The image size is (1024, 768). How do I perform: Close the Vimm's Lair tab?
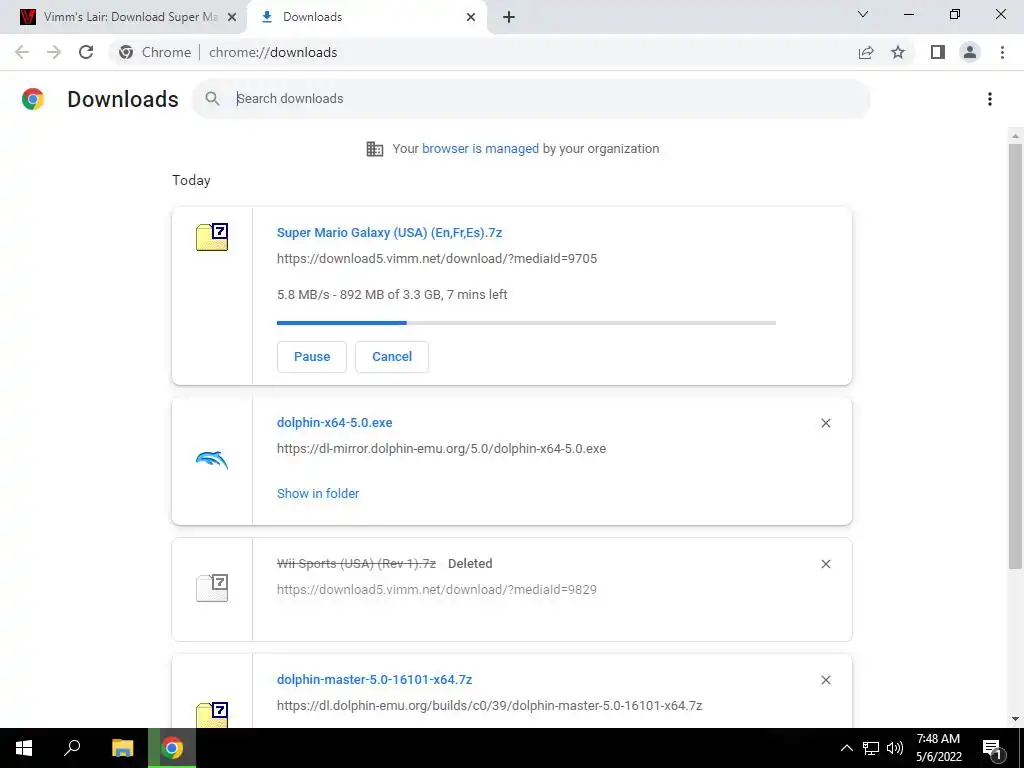[232, 17]
